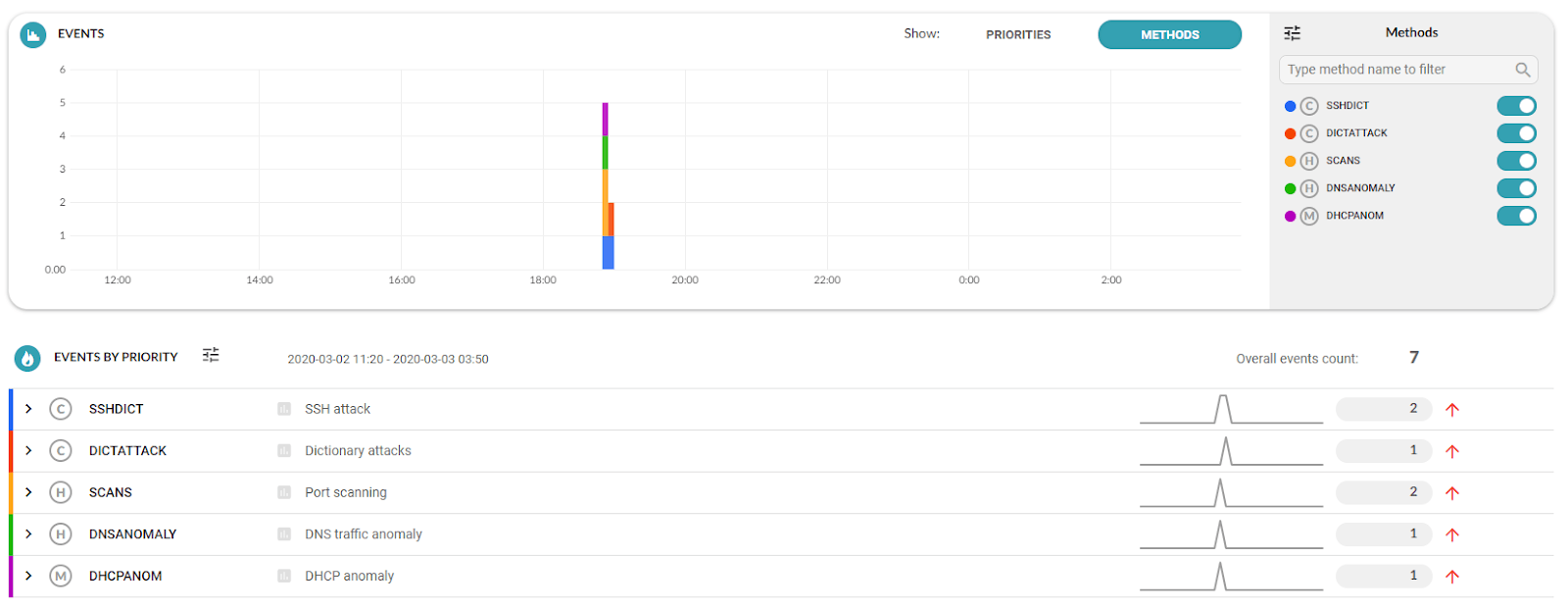The height and width of the screenshot is (608, 1568).
Task: Click red trend arrow in DHCPANOM row
Action: [1452, 577]
